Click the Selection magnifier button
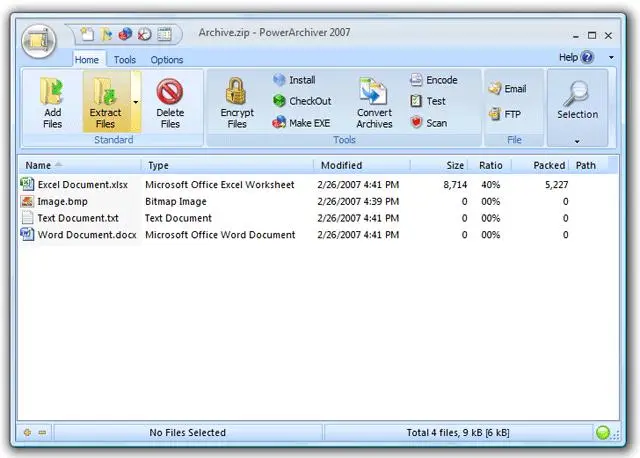 pyautogui.click(x=577, y=100)
